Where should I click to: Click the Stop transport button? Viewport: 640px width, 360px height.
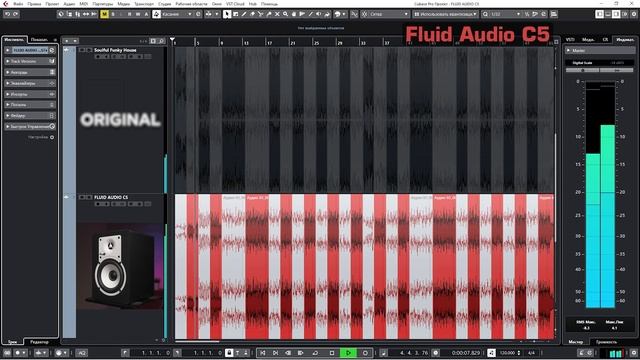332,353
